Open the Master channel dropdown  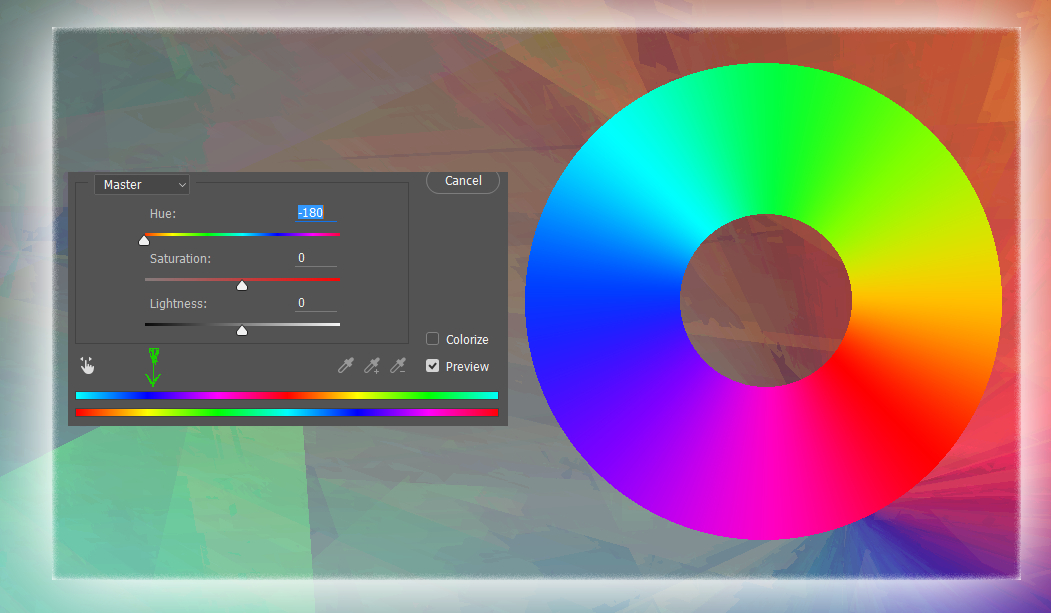coord(142,184)
